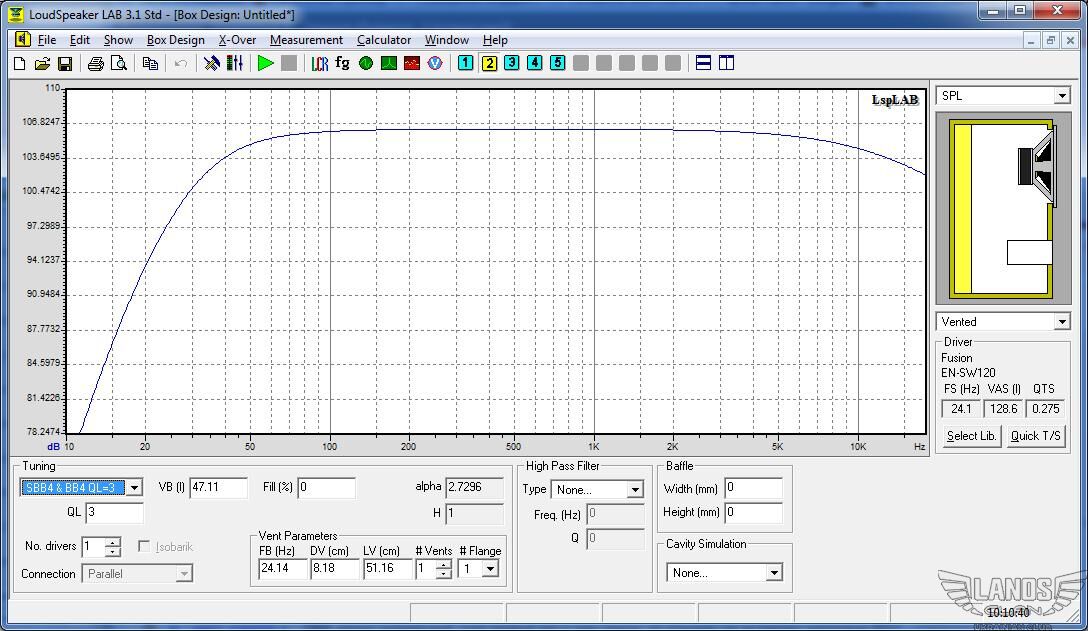Click the circular V voltmeter icon
The width and height of the screenshot is (1088, 631).
coord(434,64)
